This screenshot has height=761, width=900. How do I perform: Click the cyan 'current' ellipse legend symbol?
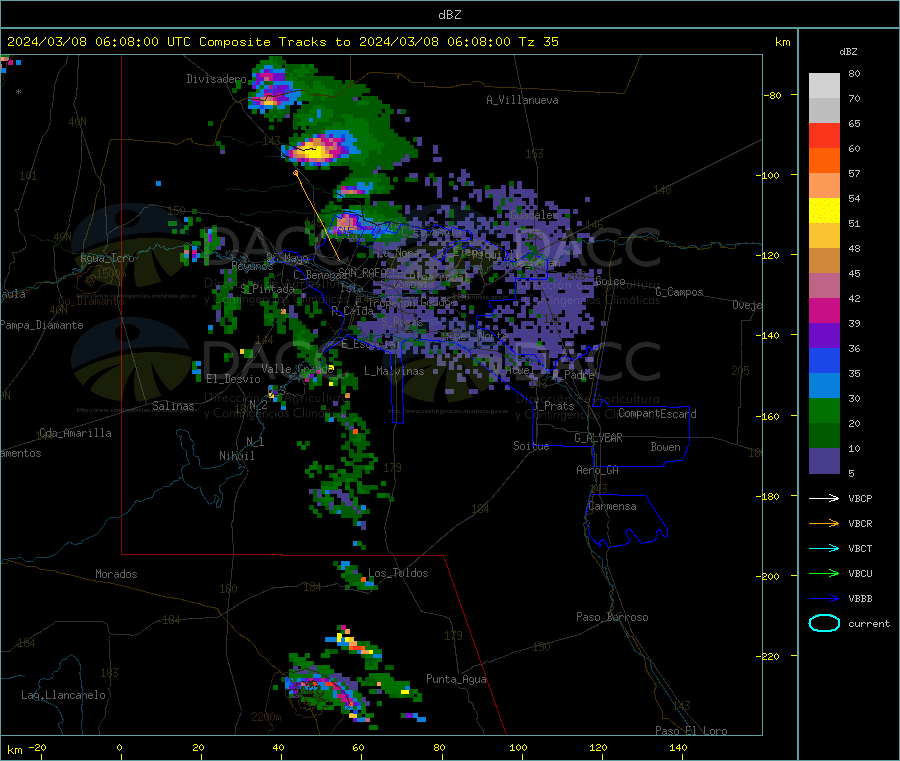point(824,623)
